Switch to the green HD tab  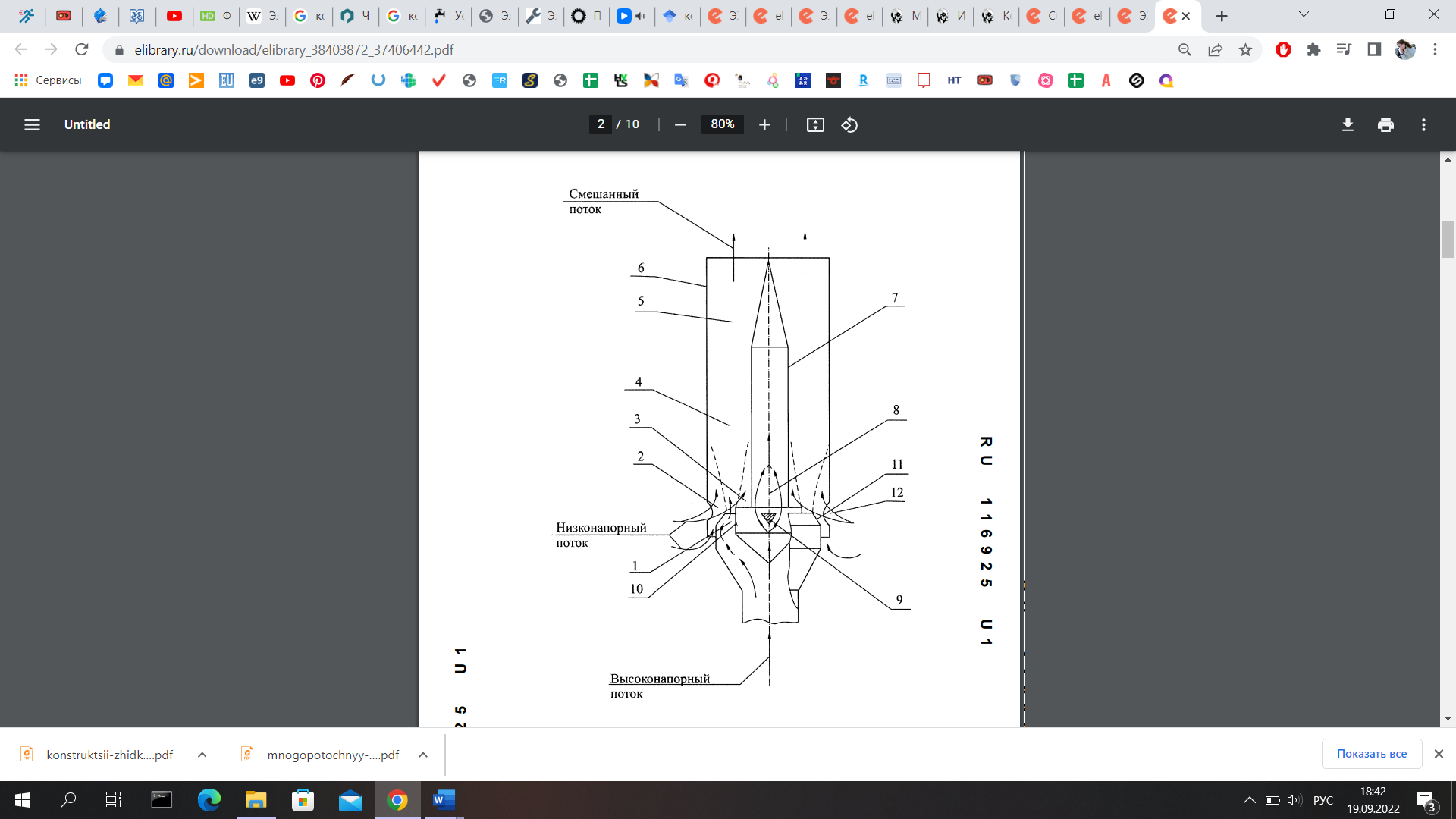tap(216, 16)
